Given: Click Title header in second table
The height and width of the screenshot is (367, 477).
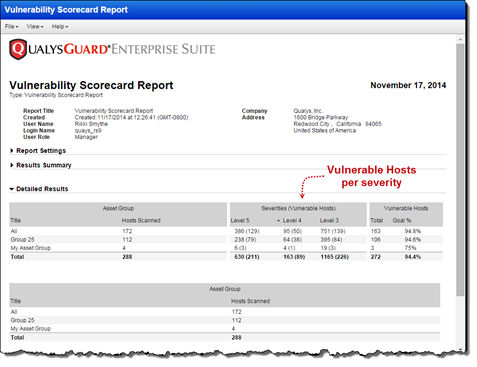Looking at the screenshot, I should (16, 301).
